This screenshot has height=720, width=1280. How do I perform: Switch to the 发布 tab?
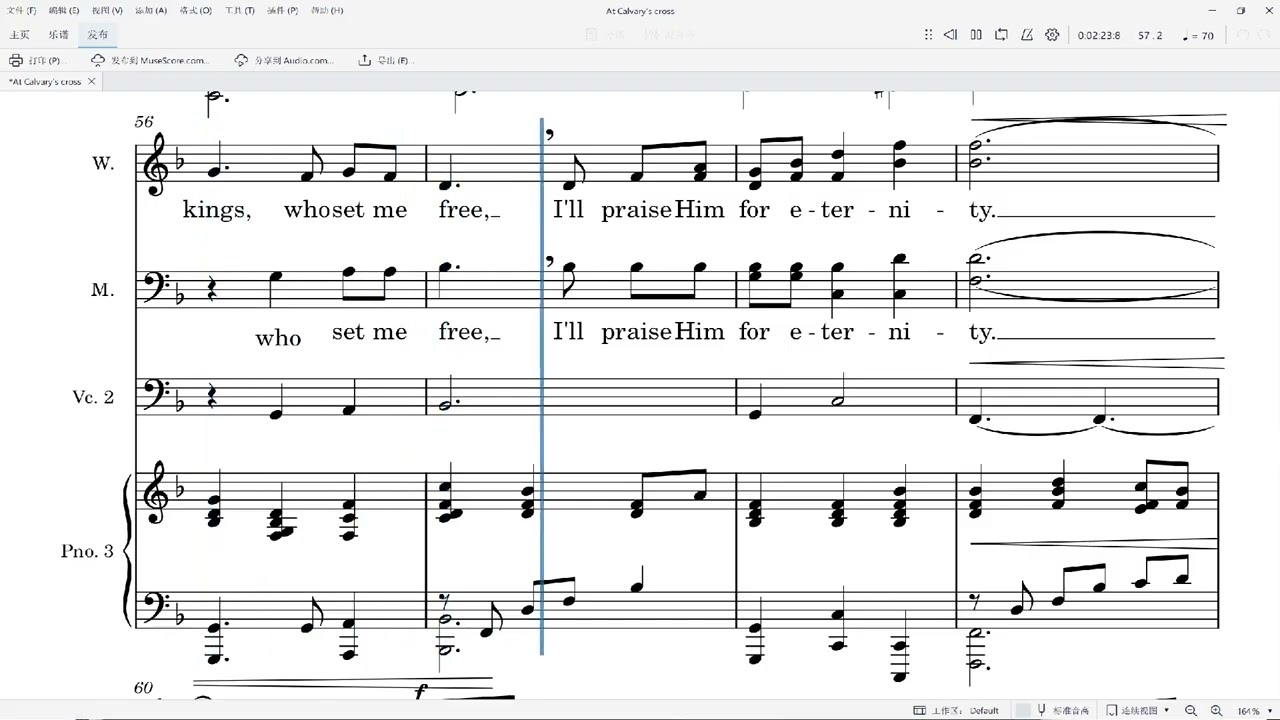click(97, 35)
